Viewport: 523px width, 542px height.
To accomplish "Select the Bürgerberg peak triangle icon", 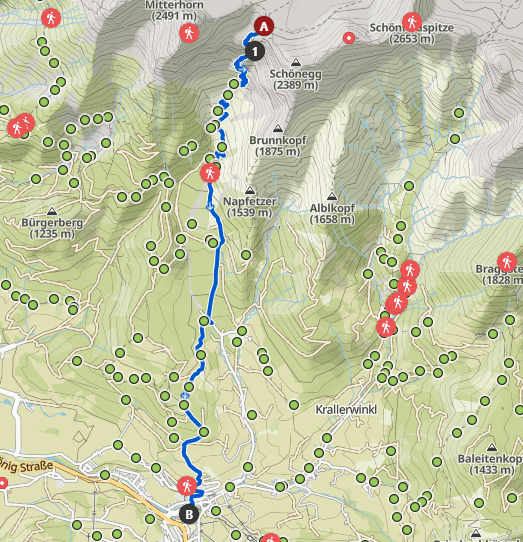I will coord(52,211).
